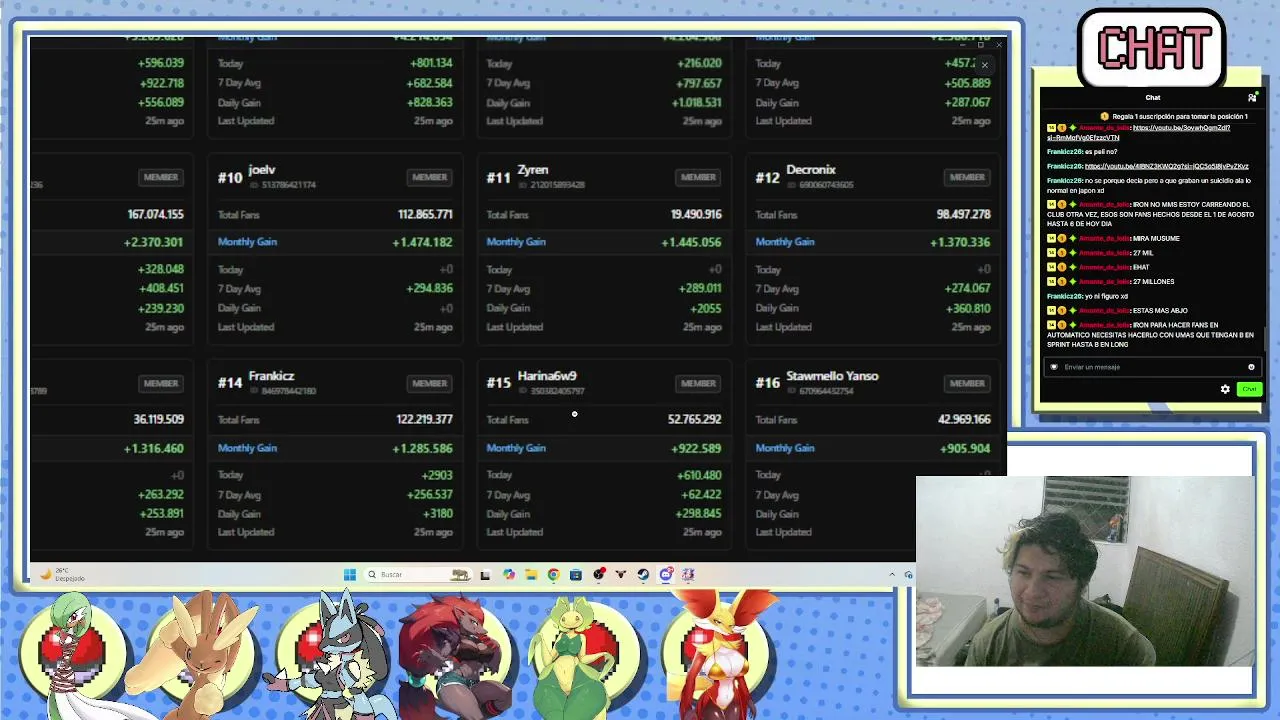Show hidden system tray icons chevron
Viewport: 1280px width, 720px height.
click(x=892, y=574)
